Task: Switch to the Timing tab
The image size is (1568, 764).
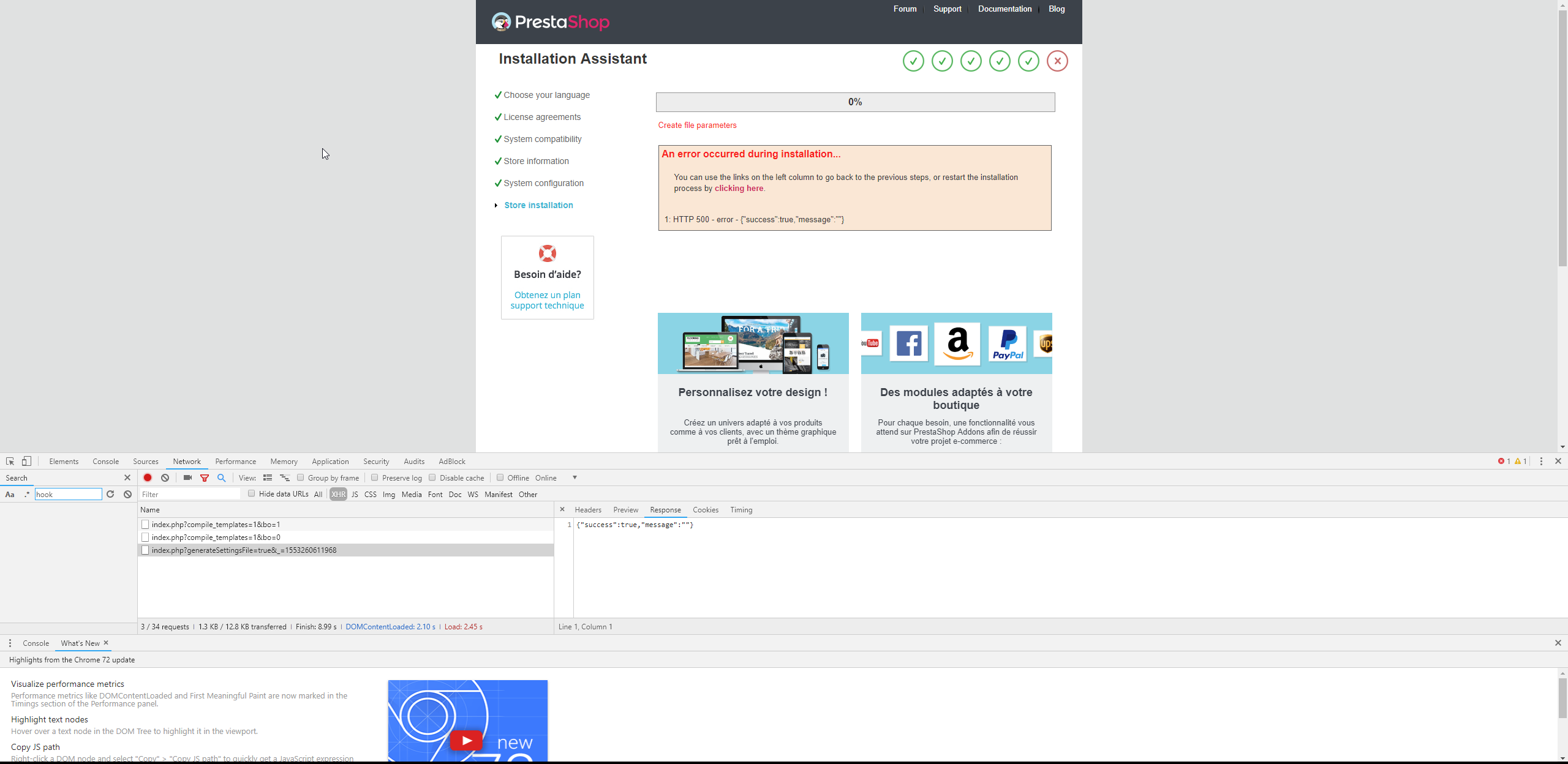Action: point(741,509)
